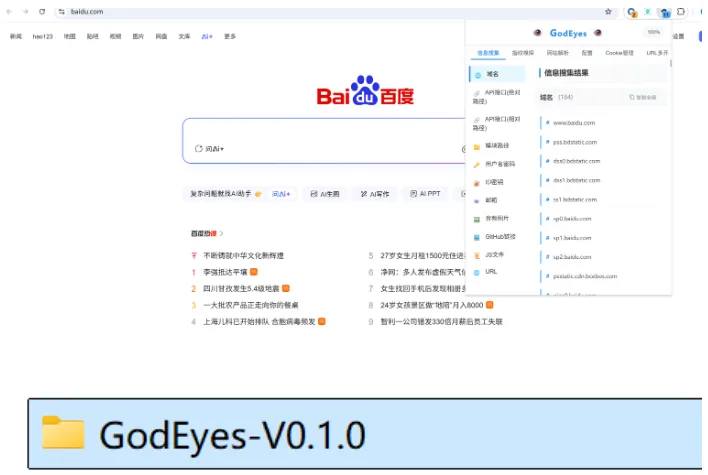Click the 100% zoom pill in GodEyes header
Viewport: 708px width, 475px height.
(653, 32)
